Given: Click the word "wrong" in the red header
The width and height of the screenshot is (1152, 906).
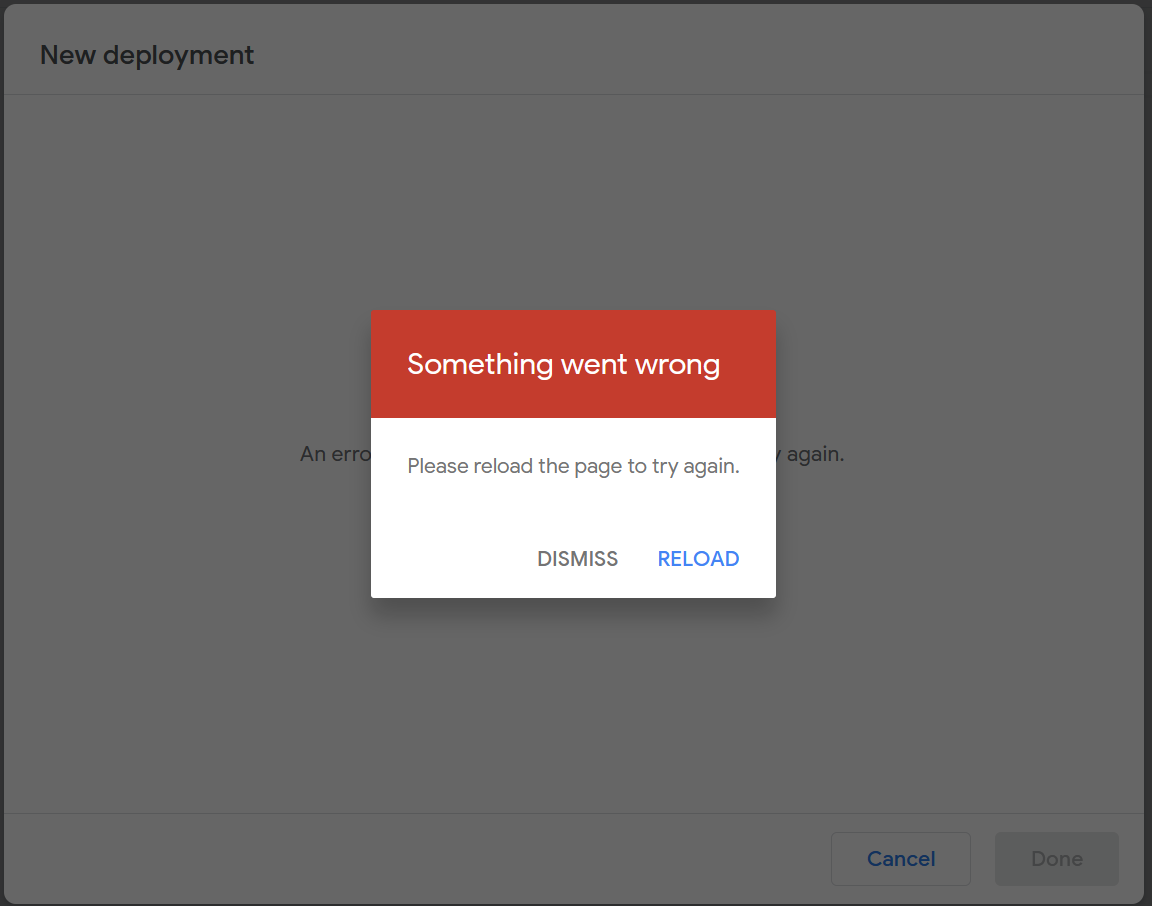Looking at the screenshot, I should tap(677, 366).
